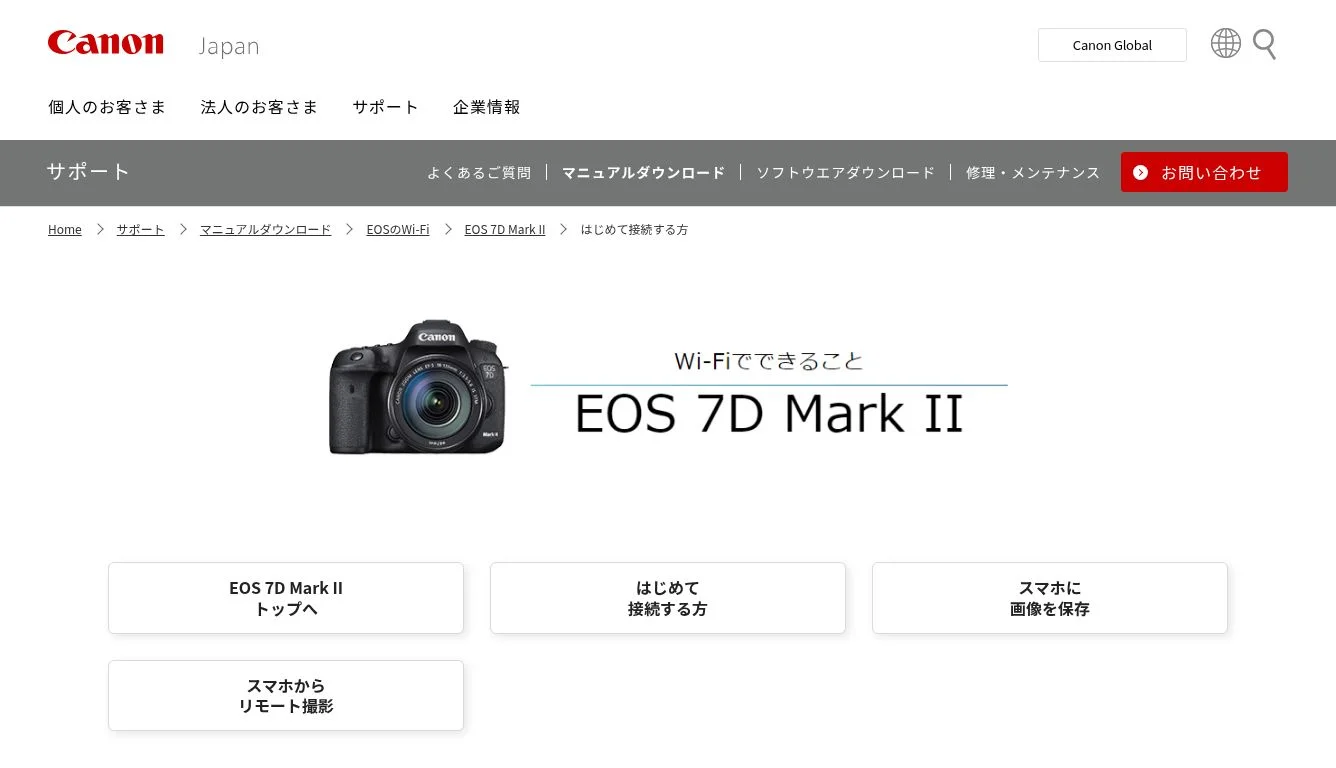Click the red お問い合わせ button
The width and height of the screenshot is (1336, 768).
pyautogui.click(x=1204, y=172)
